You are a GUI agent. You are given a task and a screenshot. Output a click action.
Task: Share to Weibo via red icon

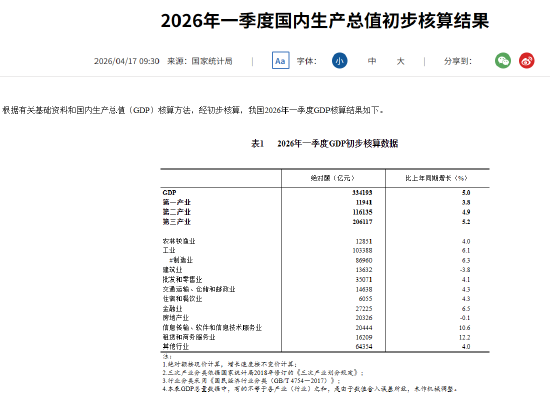526,61
